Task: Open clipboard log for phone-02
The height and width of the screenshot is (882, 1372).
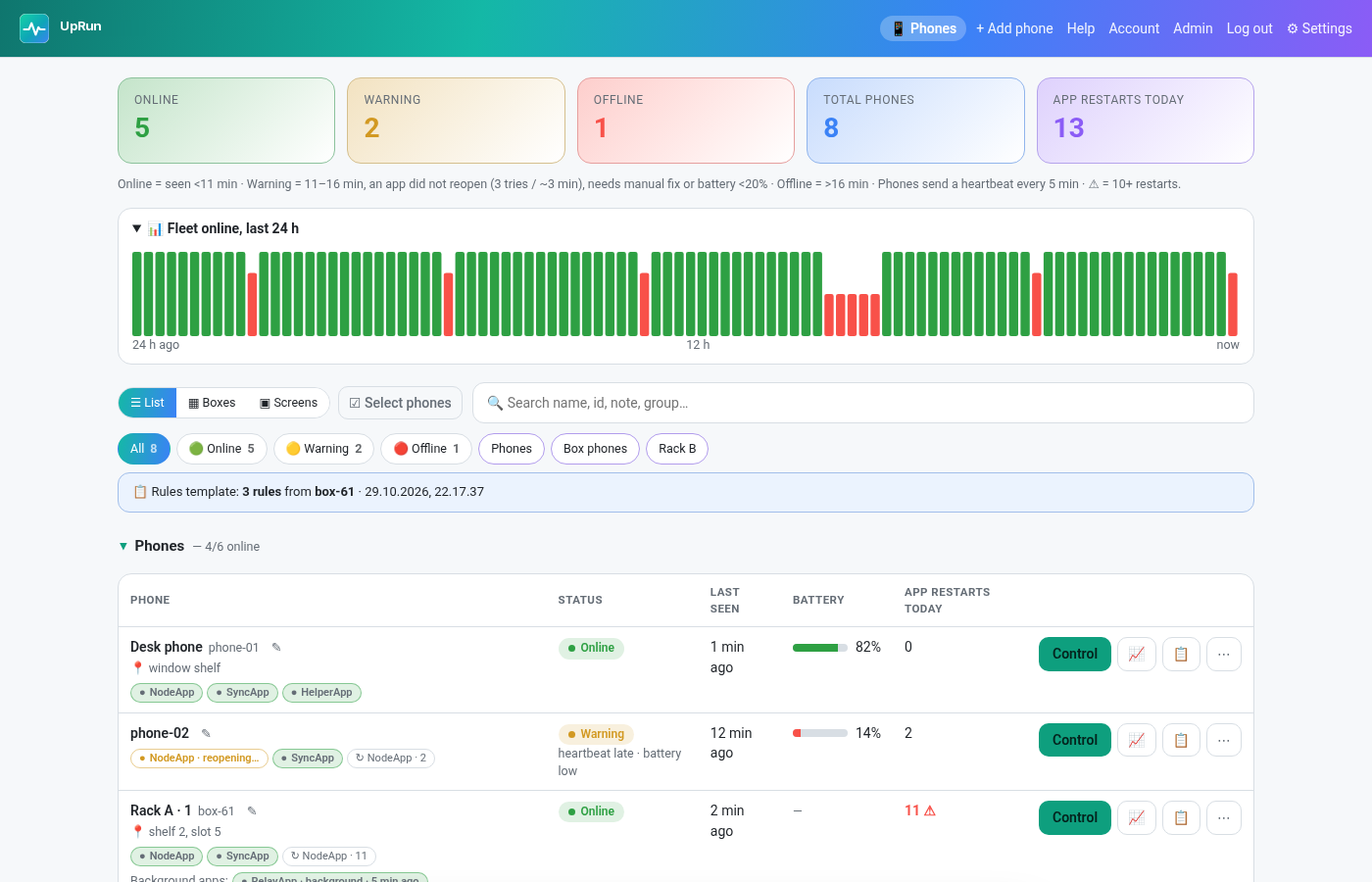Action: 1181,740
